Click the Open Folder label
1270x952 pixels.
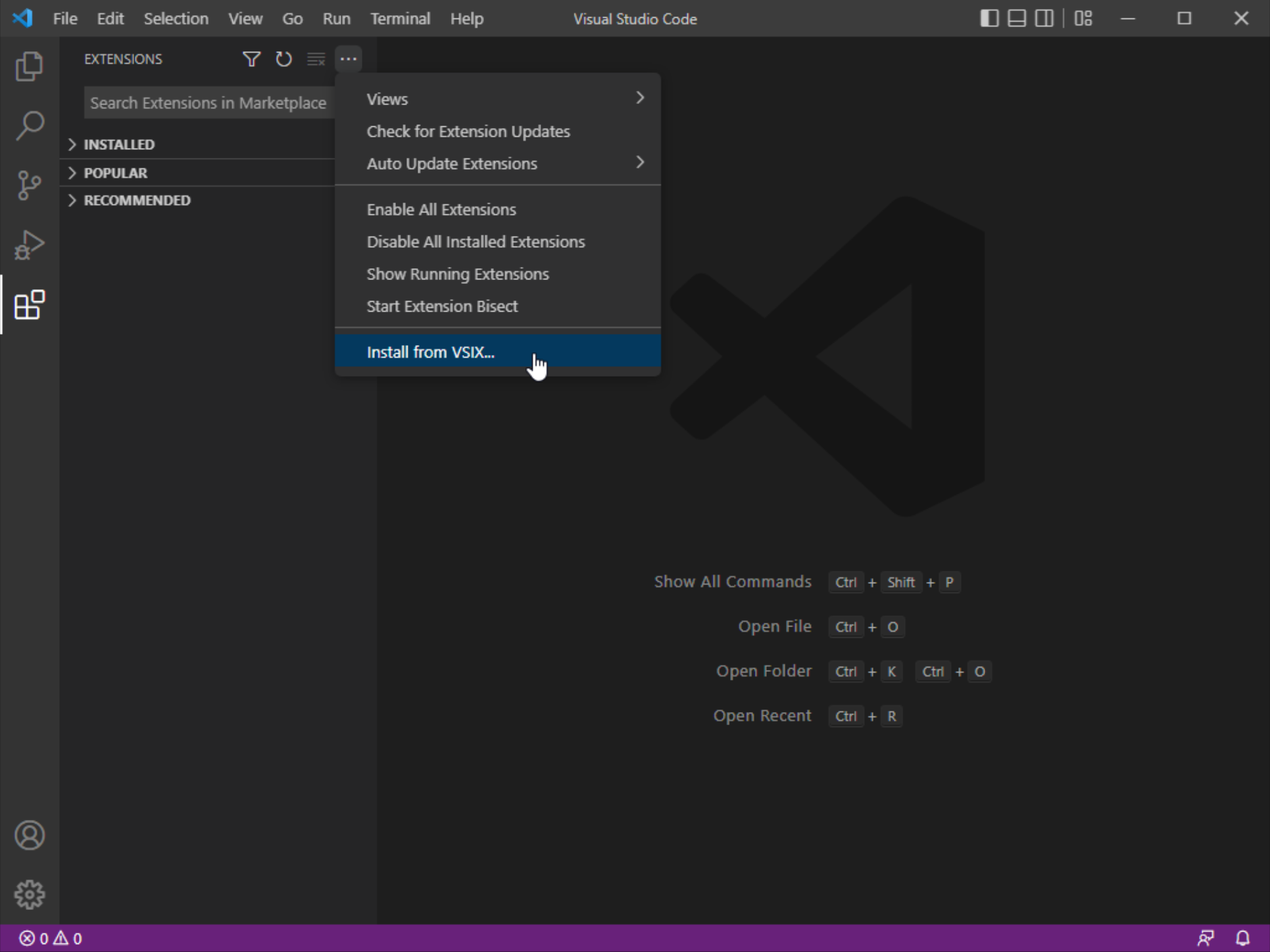(764, 671)
